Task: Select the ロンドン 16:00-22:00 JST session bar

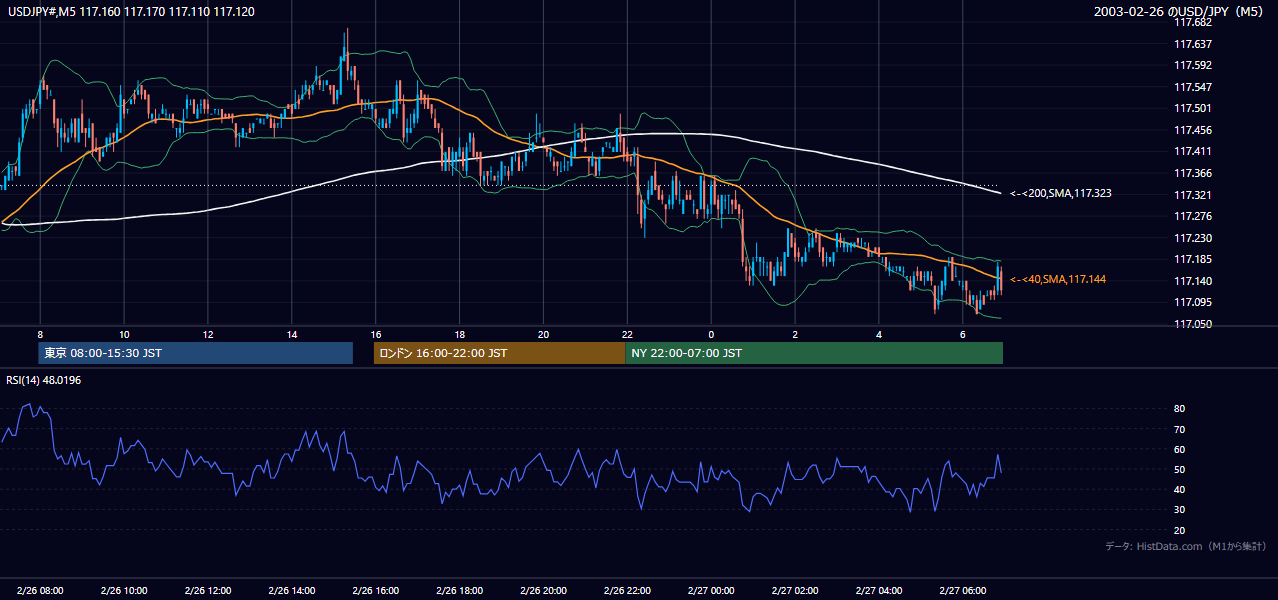Action: tap(499, 353)
